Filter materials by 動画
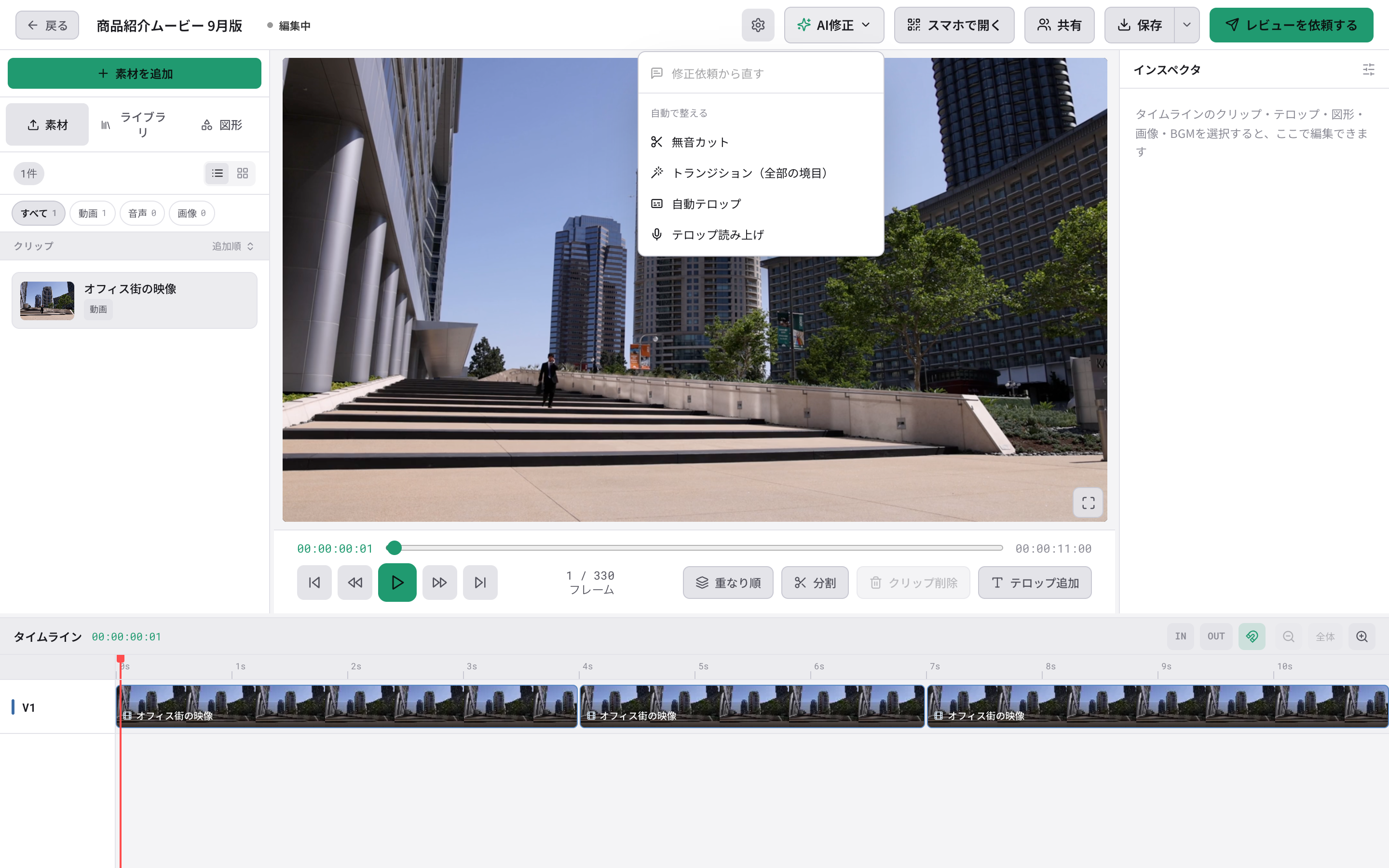This screenshot has width=1389, height=868. pyautogui.click(x=93, y=214)
